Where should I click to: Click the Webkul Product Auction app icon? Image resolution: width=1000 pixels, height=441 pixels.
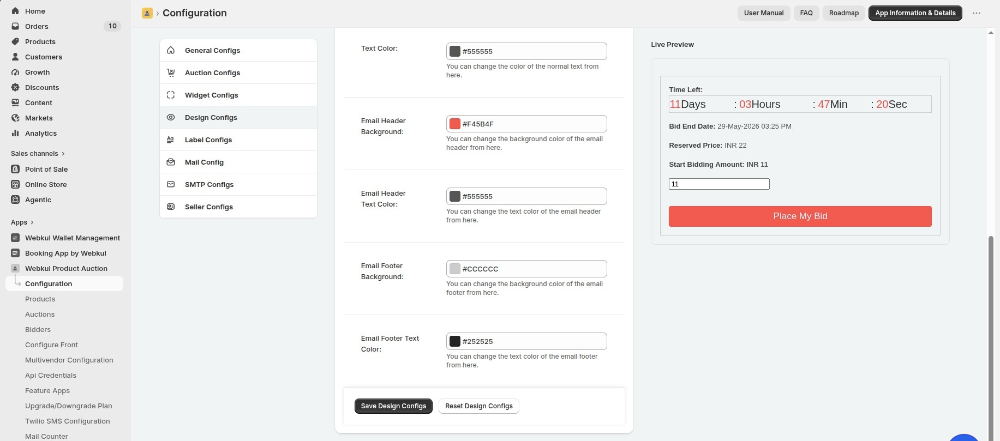(x=15, y=269)
